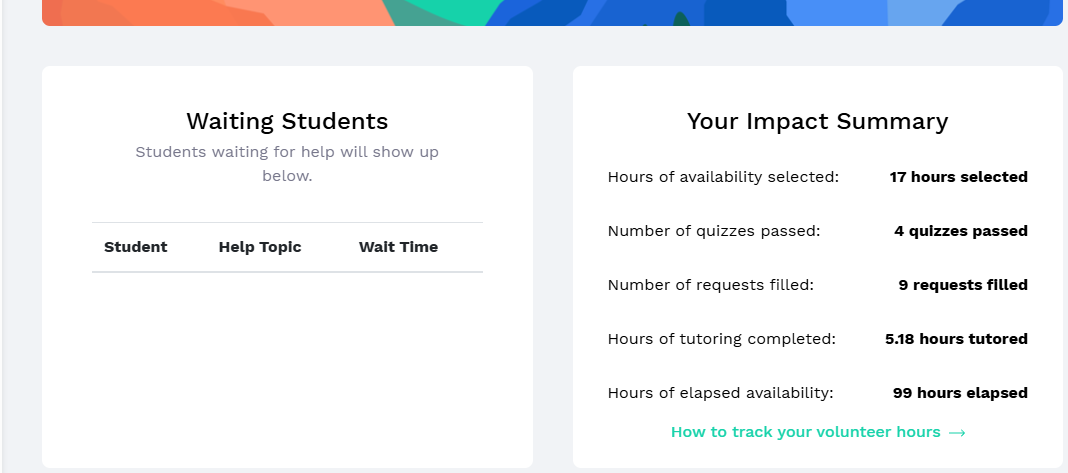Click the Waiting Students heading
Image resolution: width=1068 pixels, height=473 pixels.
pyautogui.click(x=287, y=122)
